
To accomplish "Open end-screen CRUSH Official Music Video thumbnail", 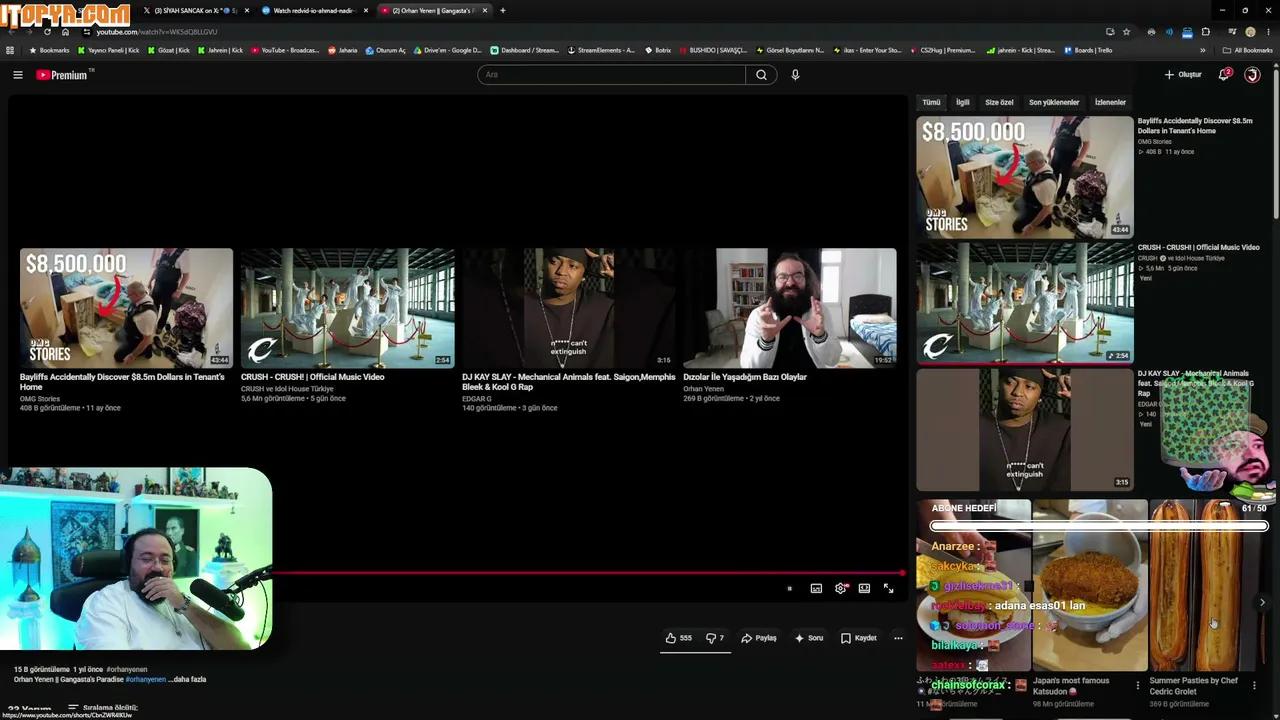I will point(347,308).
